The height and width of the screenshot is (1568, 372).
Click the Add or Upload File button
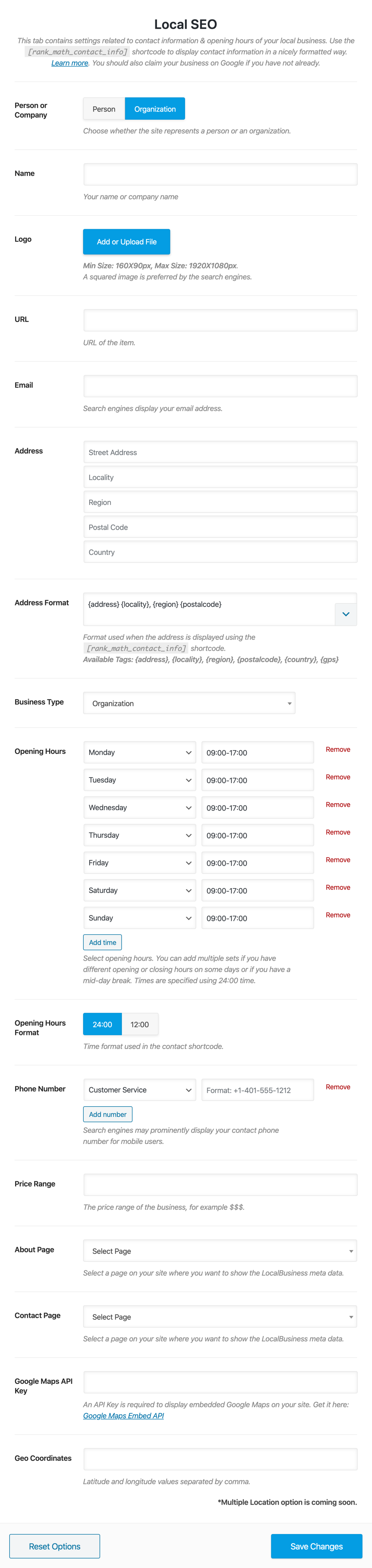tap(127, 242)
